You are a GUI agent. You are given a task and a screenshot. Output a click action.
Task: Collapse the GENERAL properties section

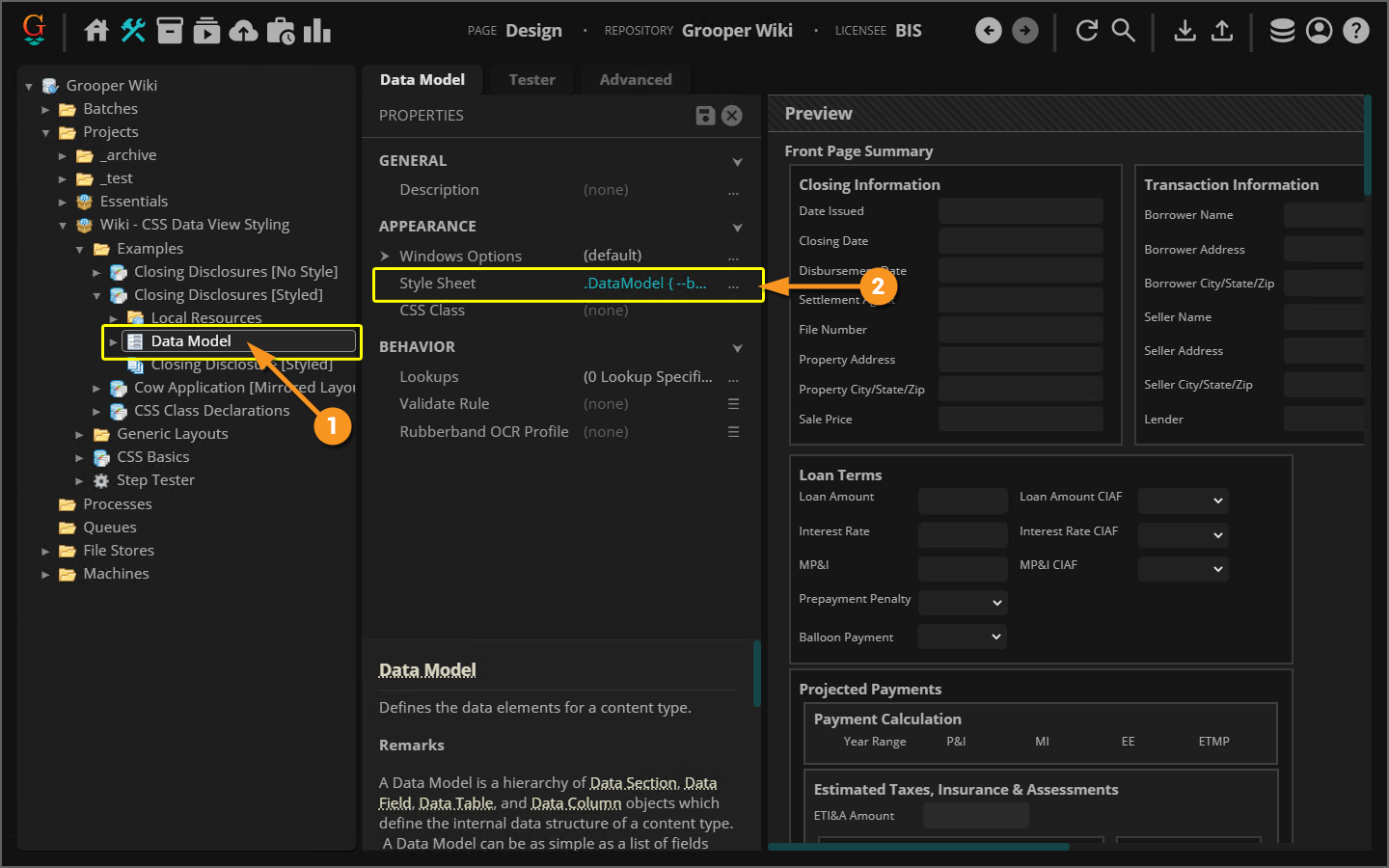click(x=737, y=162)
